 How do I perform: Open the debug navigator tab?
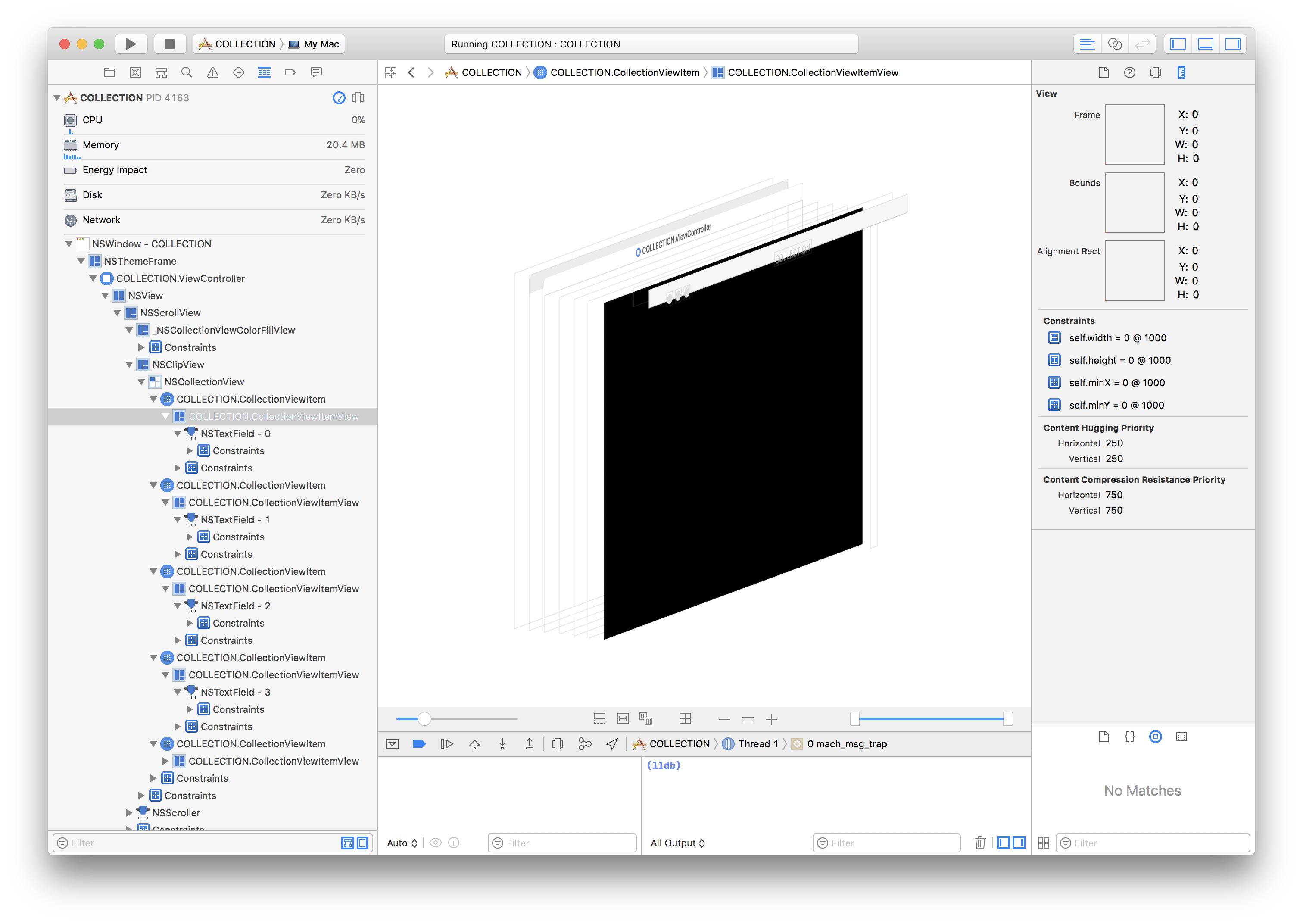click(265, 72)
